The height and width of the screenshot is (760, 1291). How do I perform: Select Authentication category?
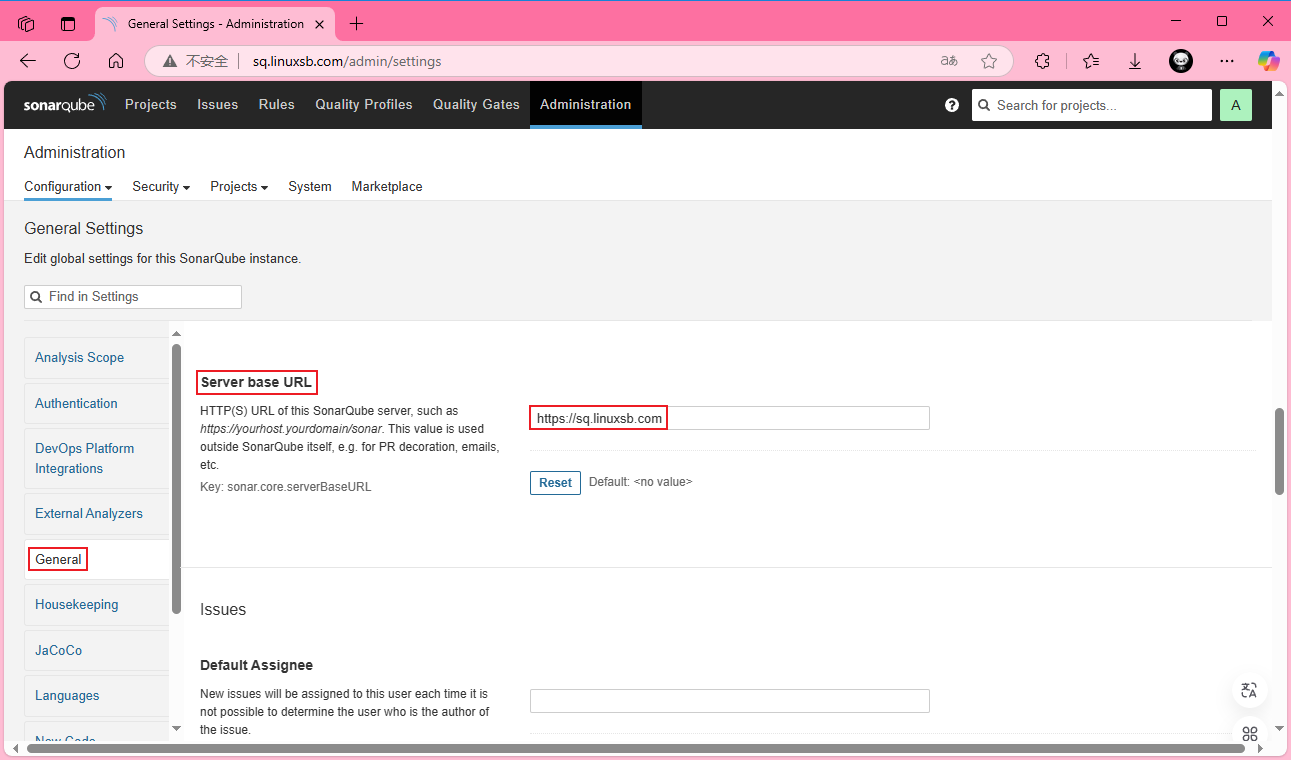(97, 404)
